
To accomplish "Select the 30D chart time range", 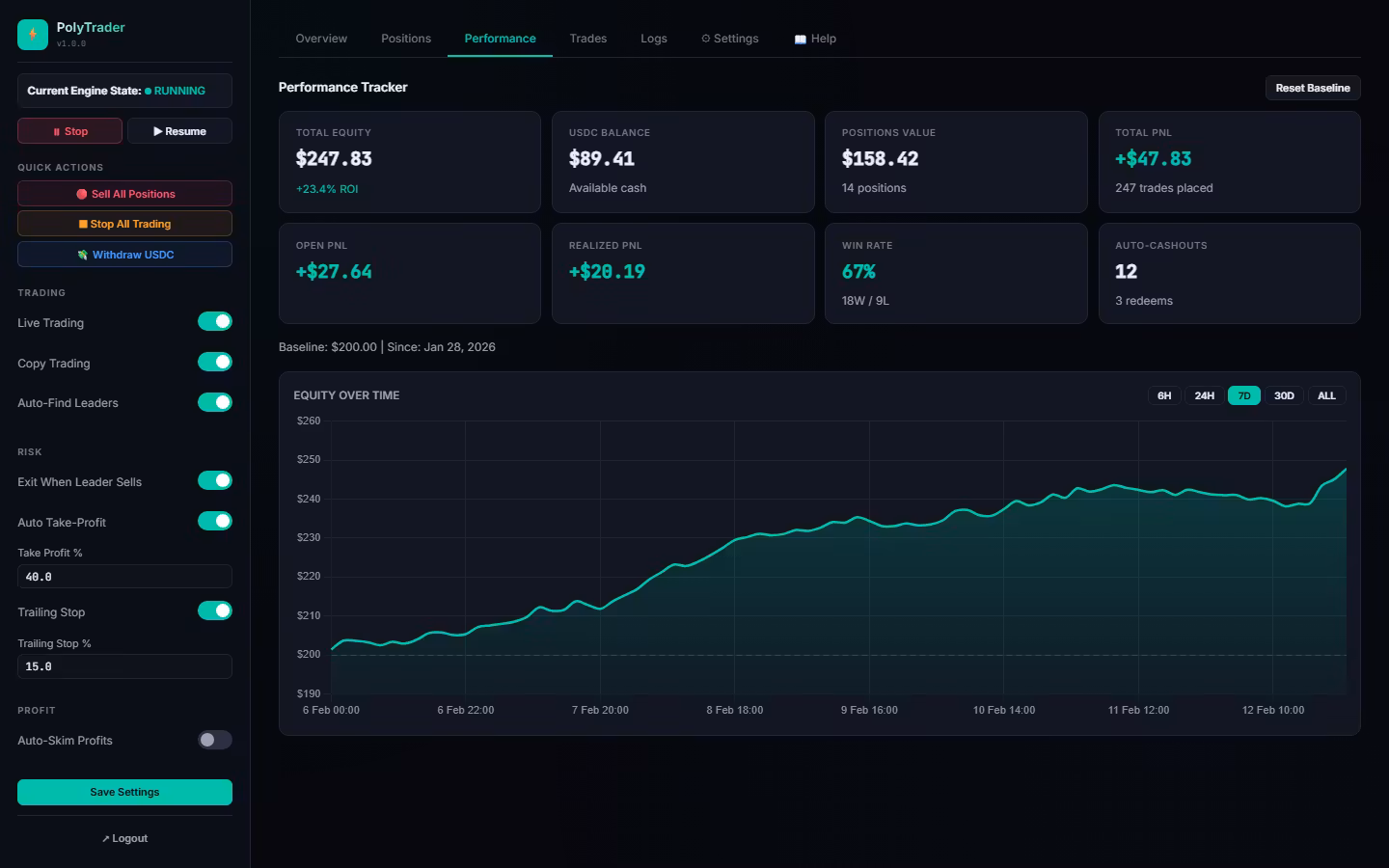I will click(1283, 395).
